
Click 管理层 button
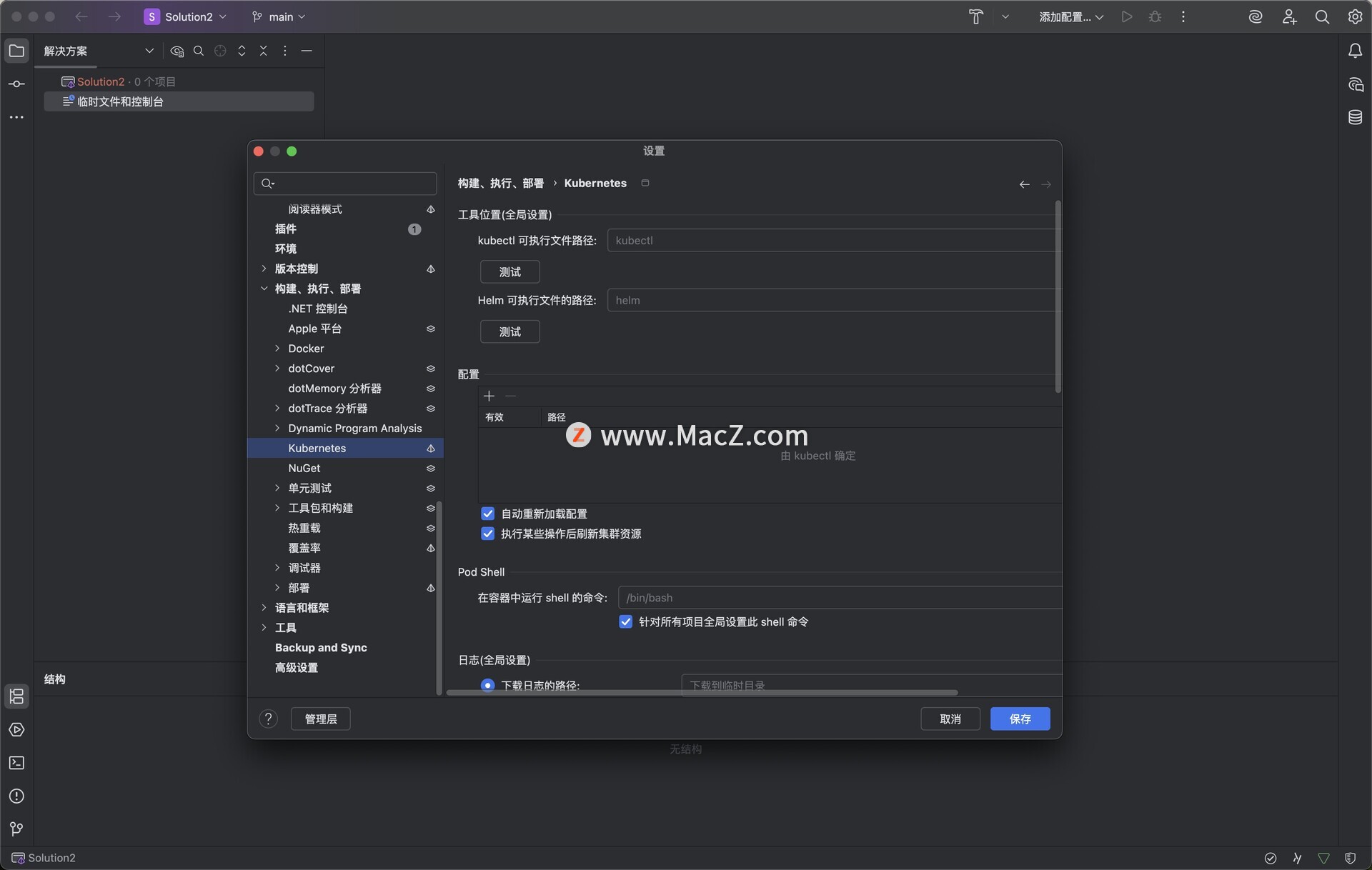(320, 719)
